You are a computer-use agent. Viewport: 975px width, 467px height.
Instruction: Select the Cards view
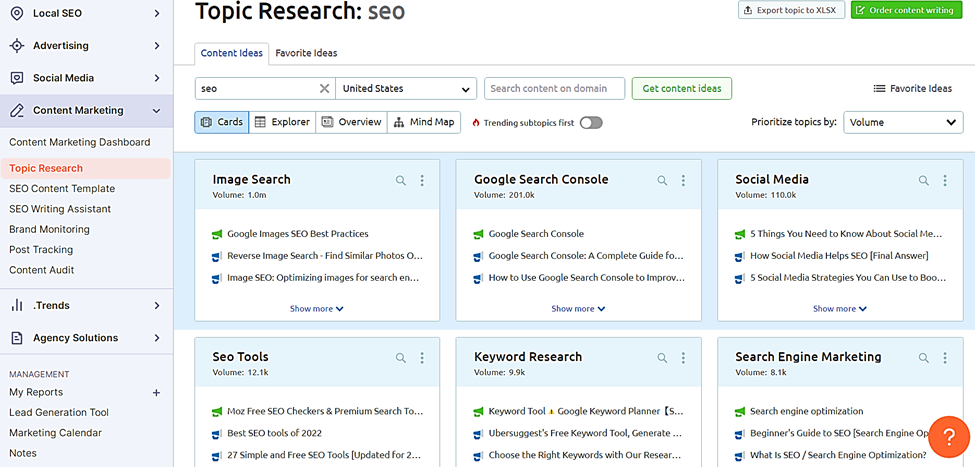coord(222,123)
